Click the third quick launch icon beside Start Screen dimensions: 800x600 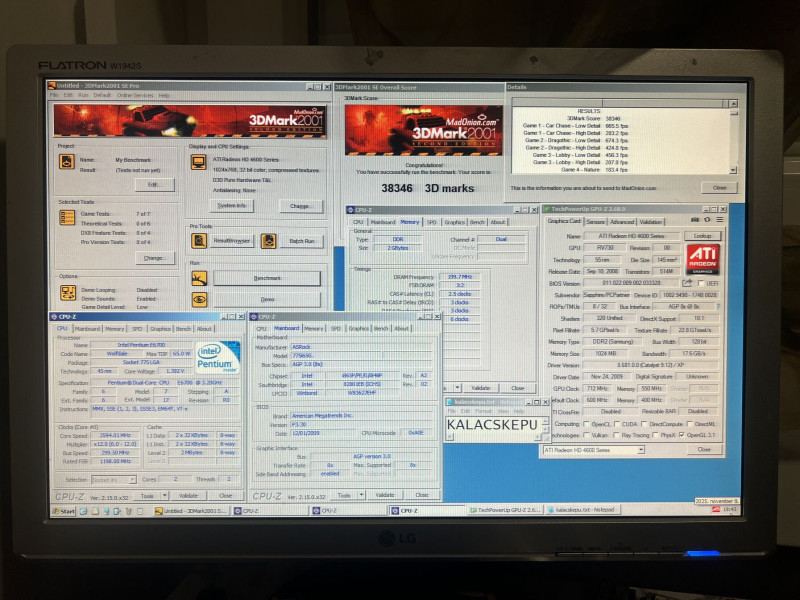106,511
